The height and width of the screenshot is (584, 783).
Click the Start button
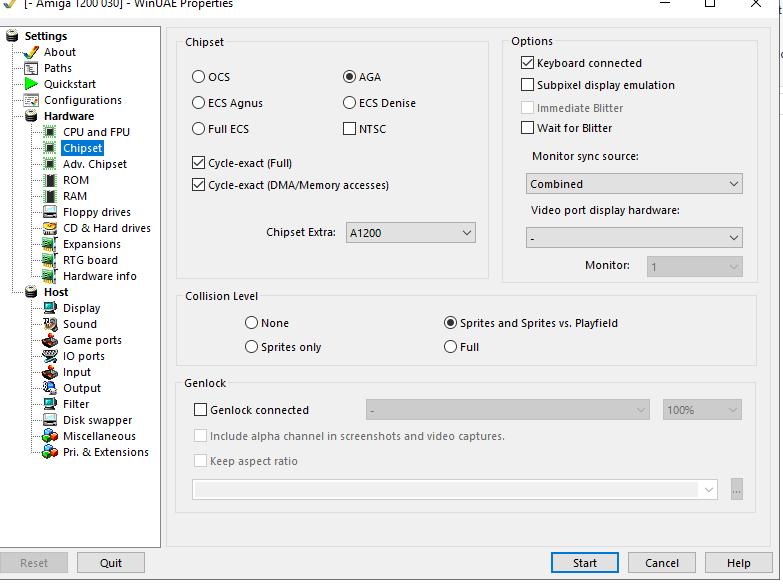coord(585,563)
